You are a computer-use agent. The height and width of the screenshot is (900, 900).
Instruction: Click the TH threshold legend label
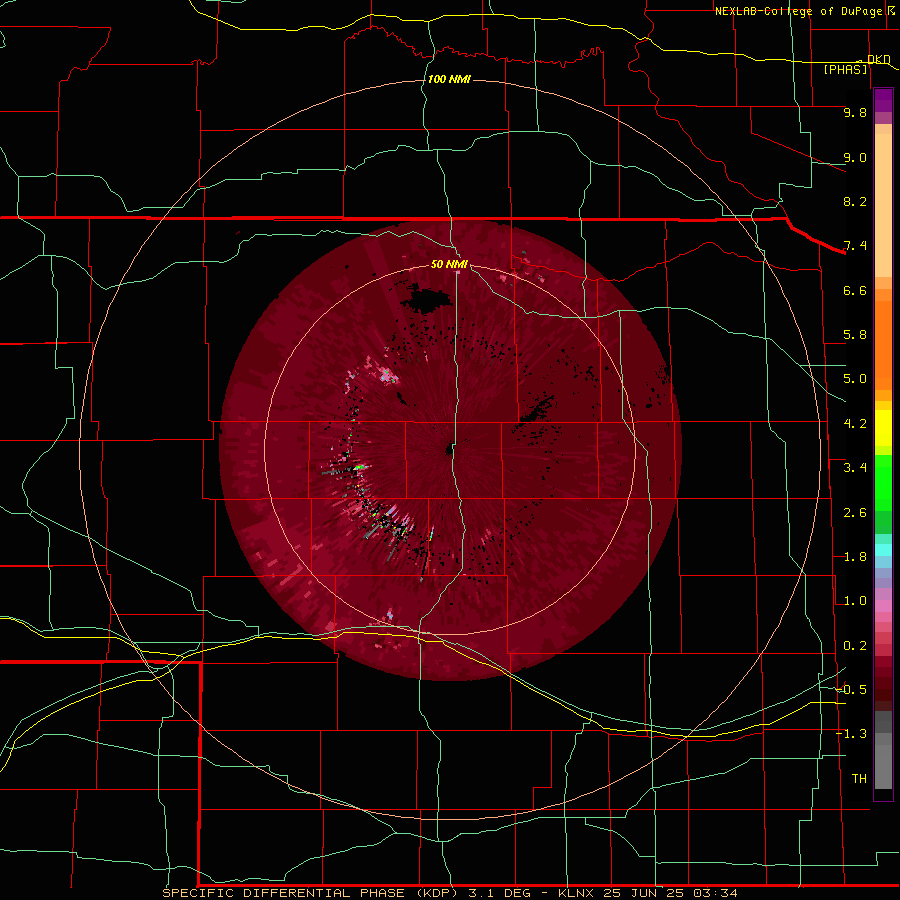pyautogui.click(x=859, y=779)
